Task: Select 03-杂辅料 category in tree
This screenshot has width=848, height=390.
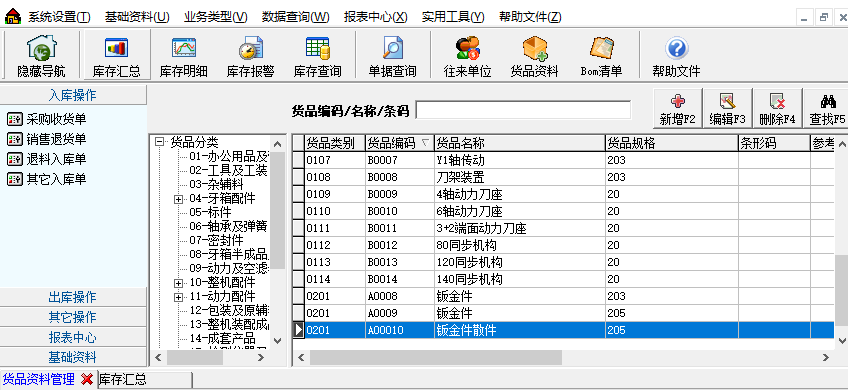Action: click(216, 185)
